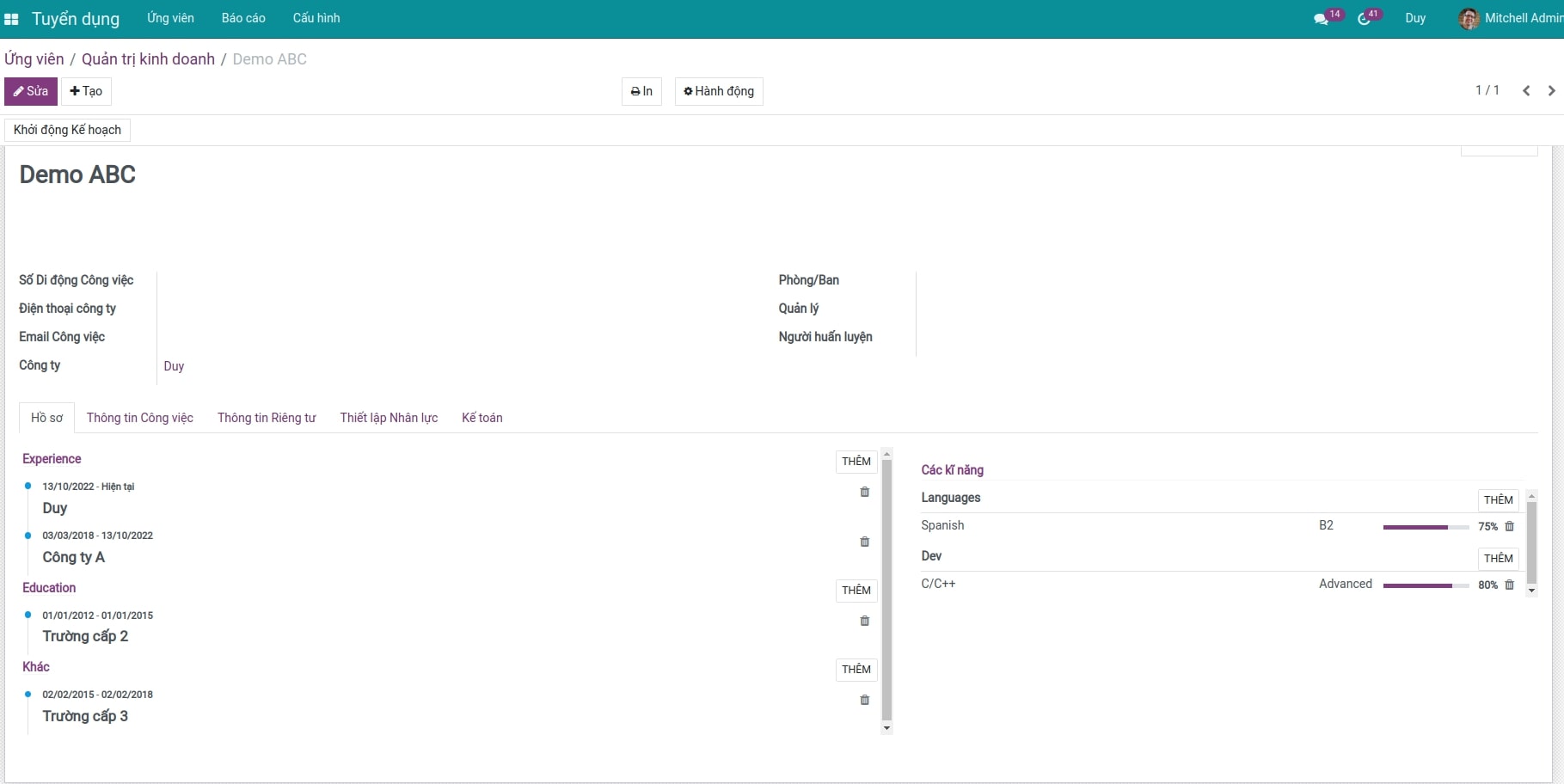1564x784 pixels.
Task: Go to the next record arrow
Action: 1551,91
